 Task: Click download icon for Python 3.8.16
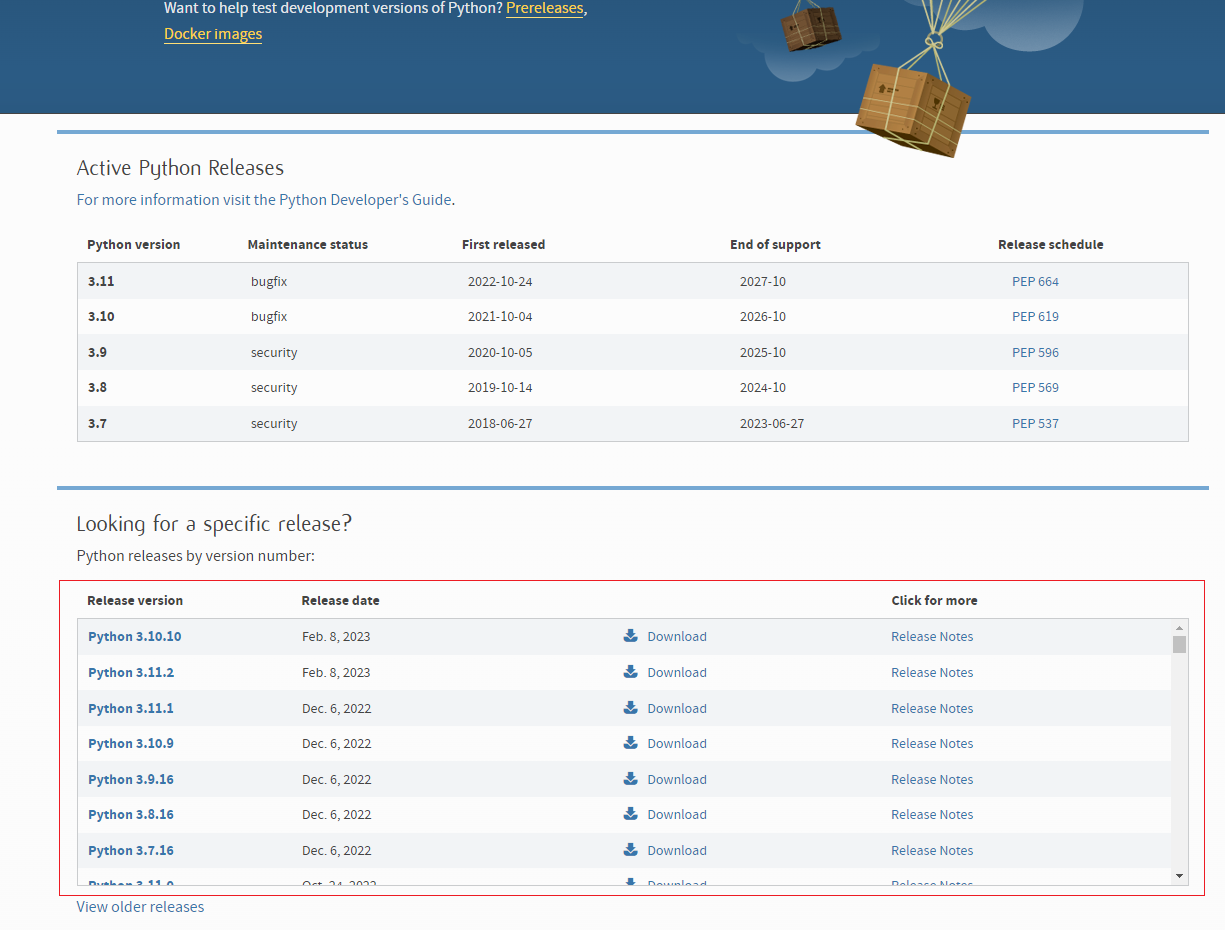click(x=630, y=814)
